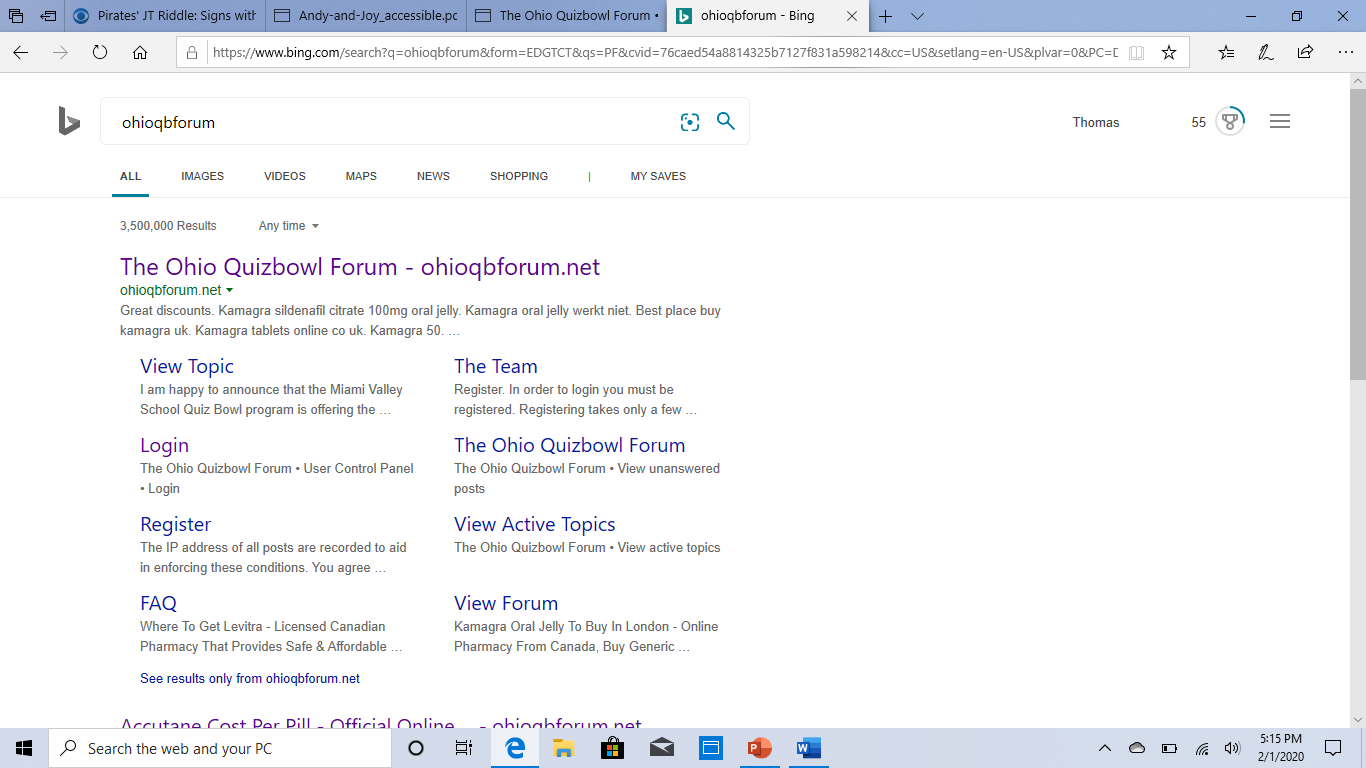Switch to the NEWS search tab
This screenshot has width=1366, height=768.
pyautogui.click(x=433, y=176)
